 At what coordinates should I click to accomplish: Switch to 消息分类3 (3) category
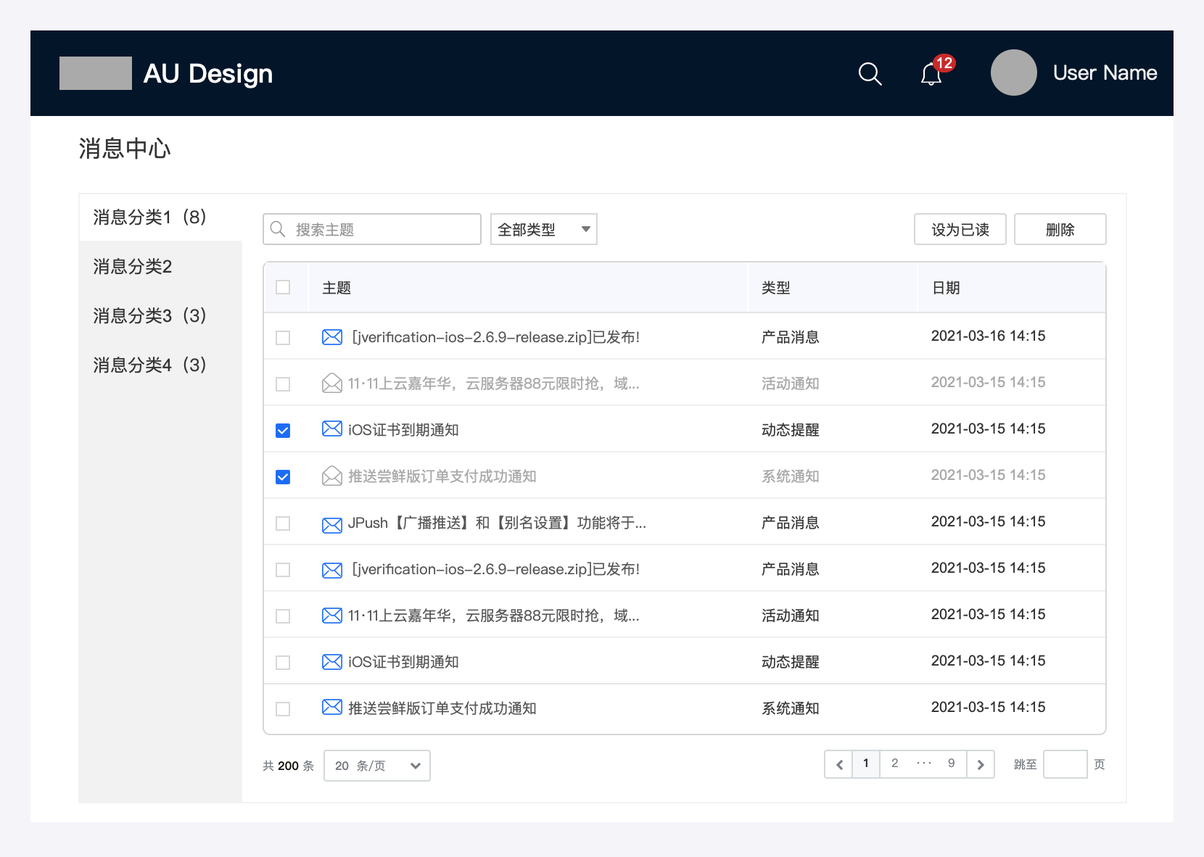click(150, 315)
